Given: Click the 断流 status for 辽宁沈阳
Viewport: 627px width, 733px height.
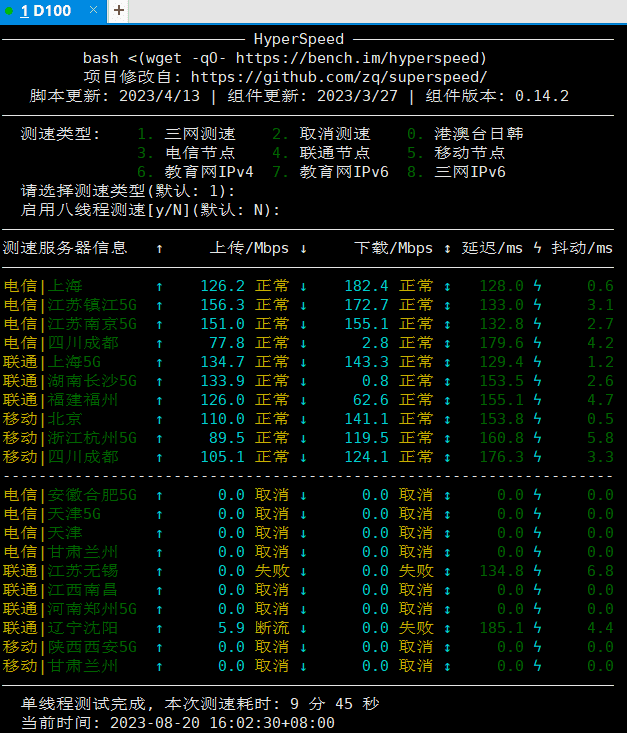Looking at the screenshot, I should tap(272, 628).
